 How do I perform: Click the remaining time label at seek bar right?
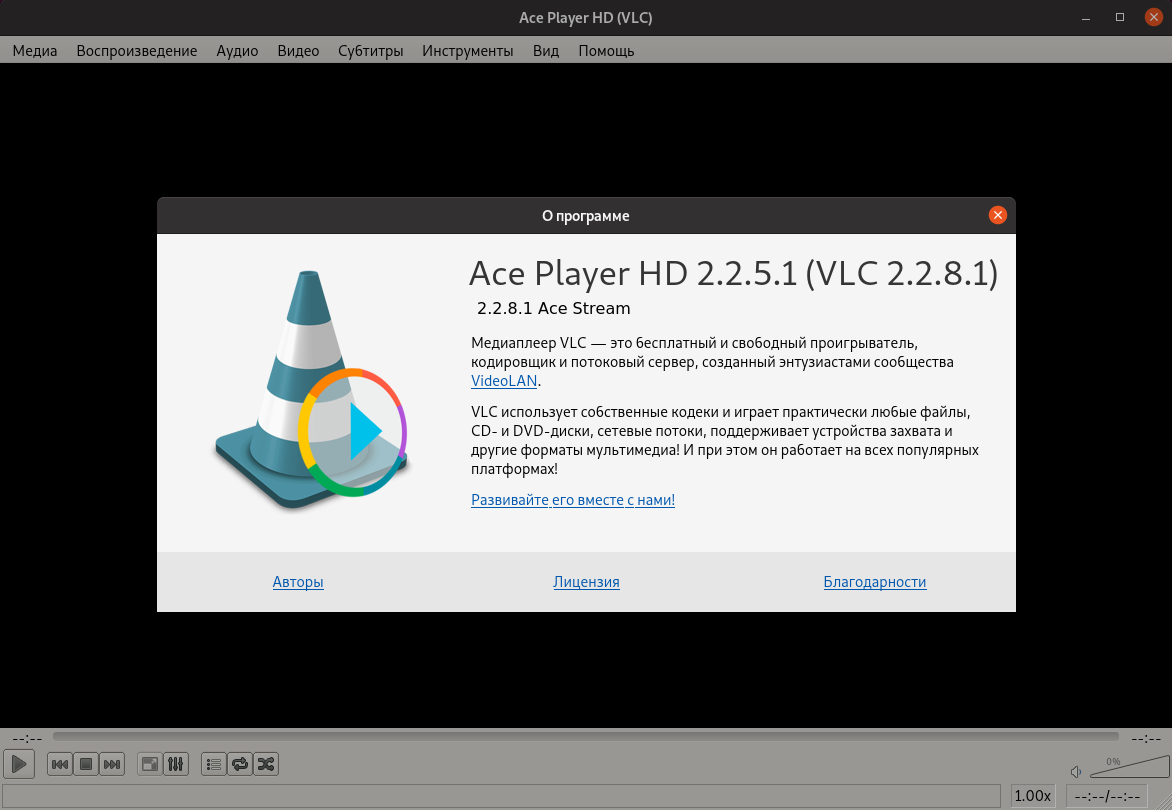(1146, 738)
